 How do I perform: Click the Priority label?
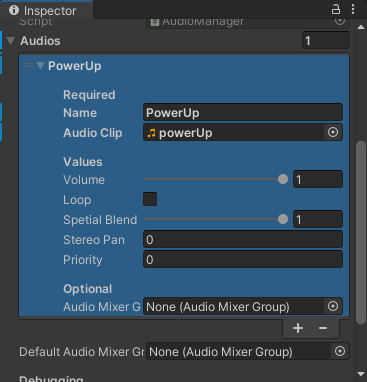82,260
